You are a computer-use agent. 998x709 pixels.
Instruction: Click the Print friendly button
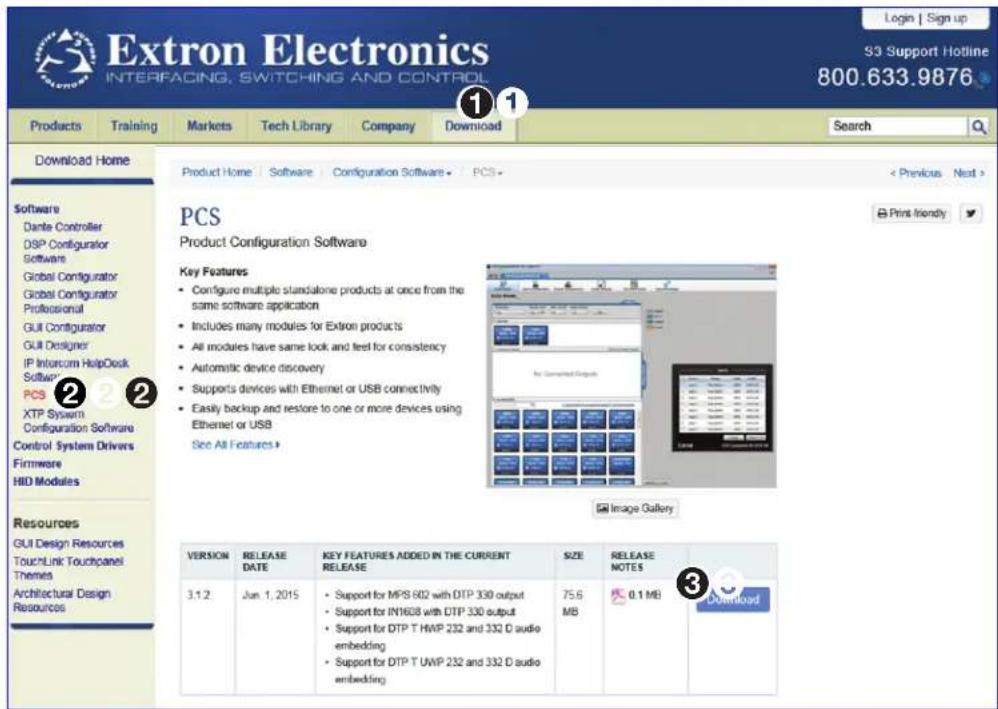911,213
